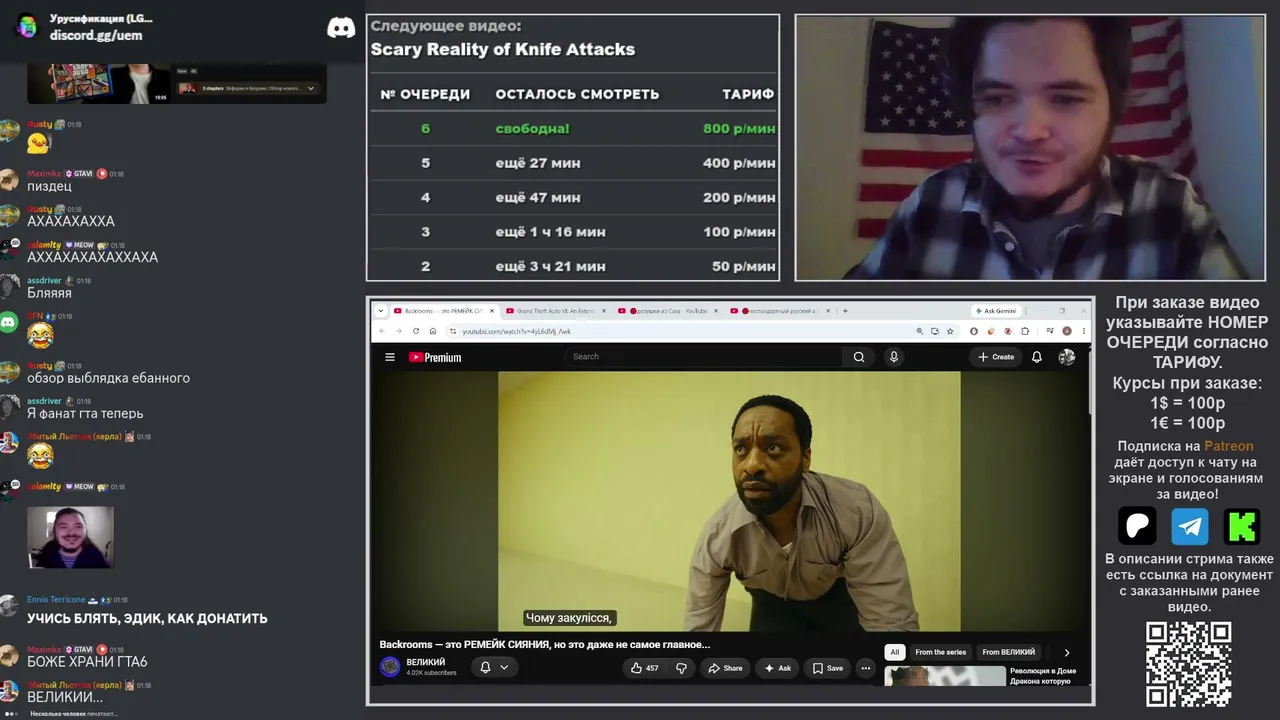Open the Chrome profile avatar
This screenshot has width=1280, height=720.
1068,331
